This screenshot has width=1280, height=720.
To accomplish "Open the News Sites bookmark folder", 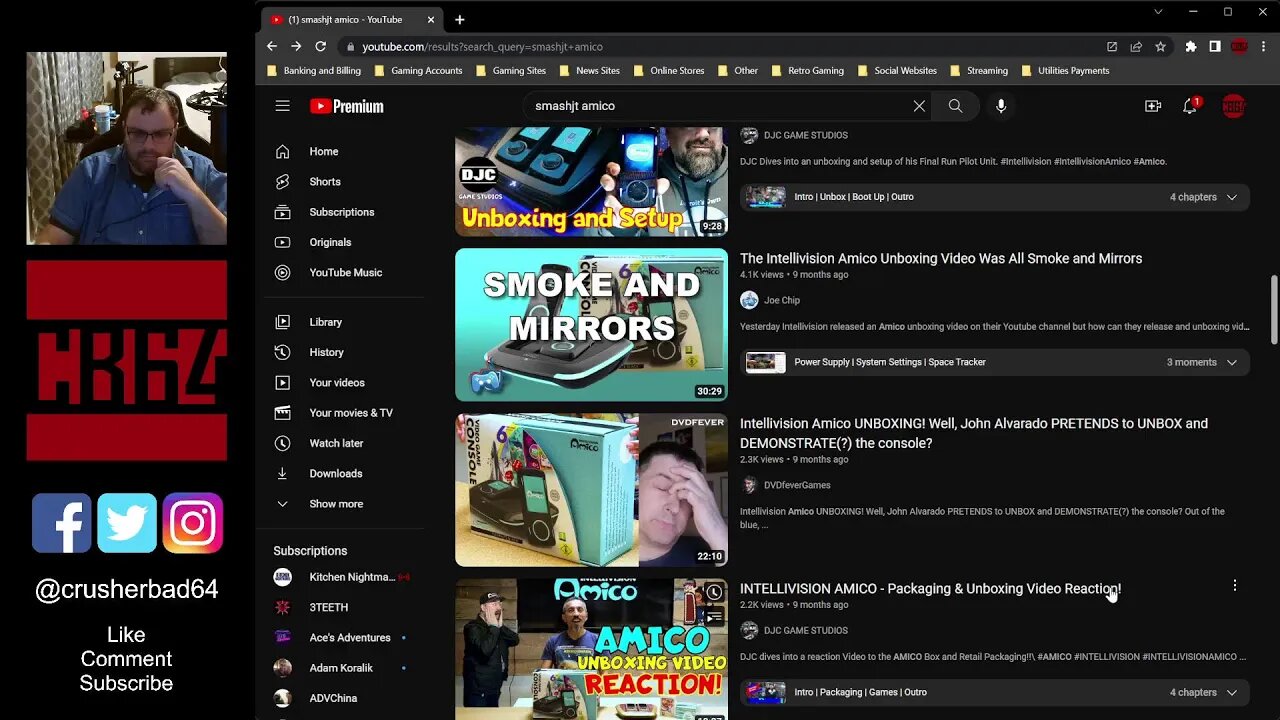I will [590, 71].
